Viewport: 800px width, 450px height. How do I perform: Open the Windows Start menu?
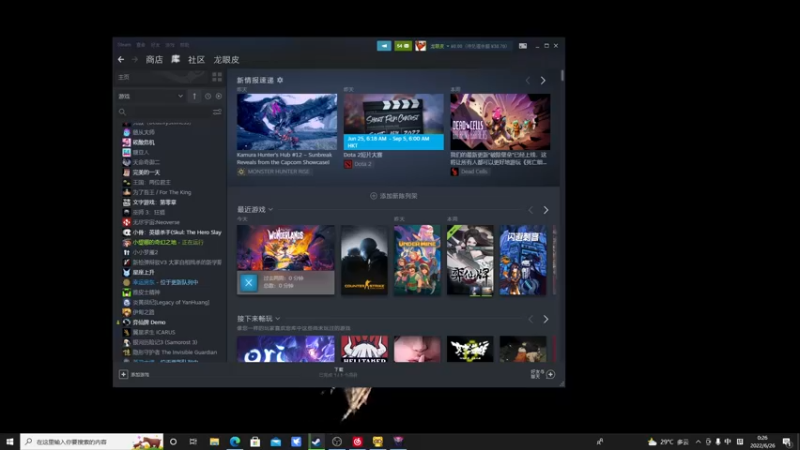pyautogui.click(x=10, y=442)
